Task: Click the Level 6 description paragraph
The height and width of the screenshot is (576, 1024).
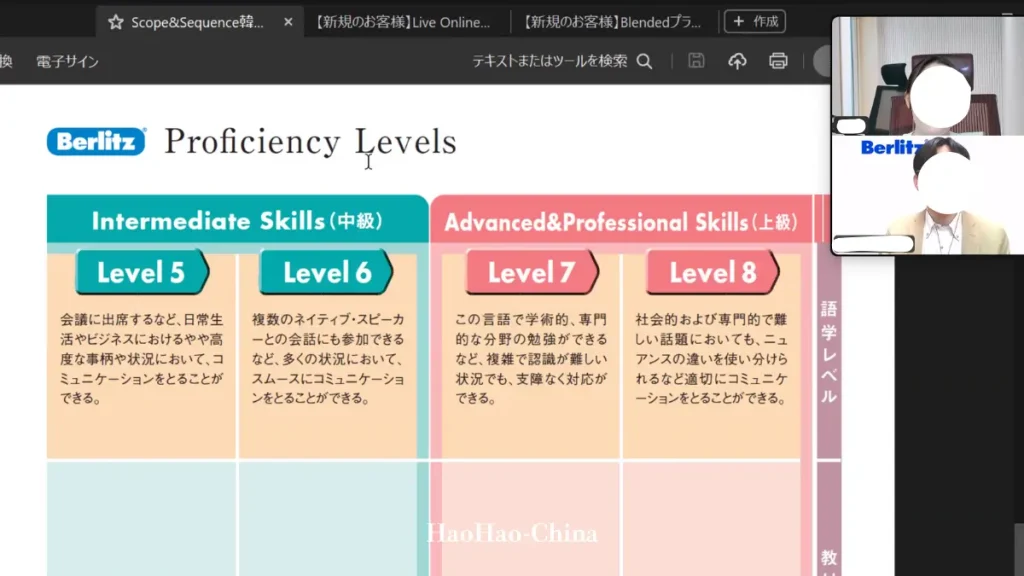Action: click(x=328, y=359)
